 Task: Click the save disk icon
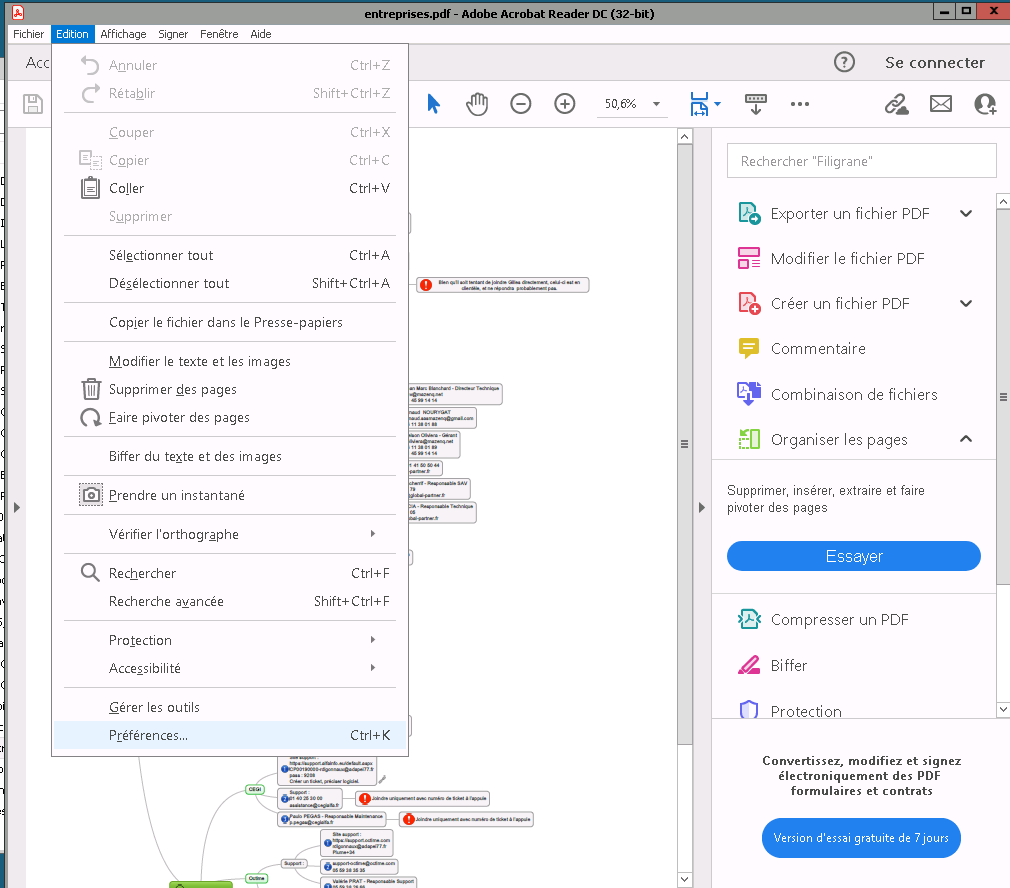tap(33, 104)
